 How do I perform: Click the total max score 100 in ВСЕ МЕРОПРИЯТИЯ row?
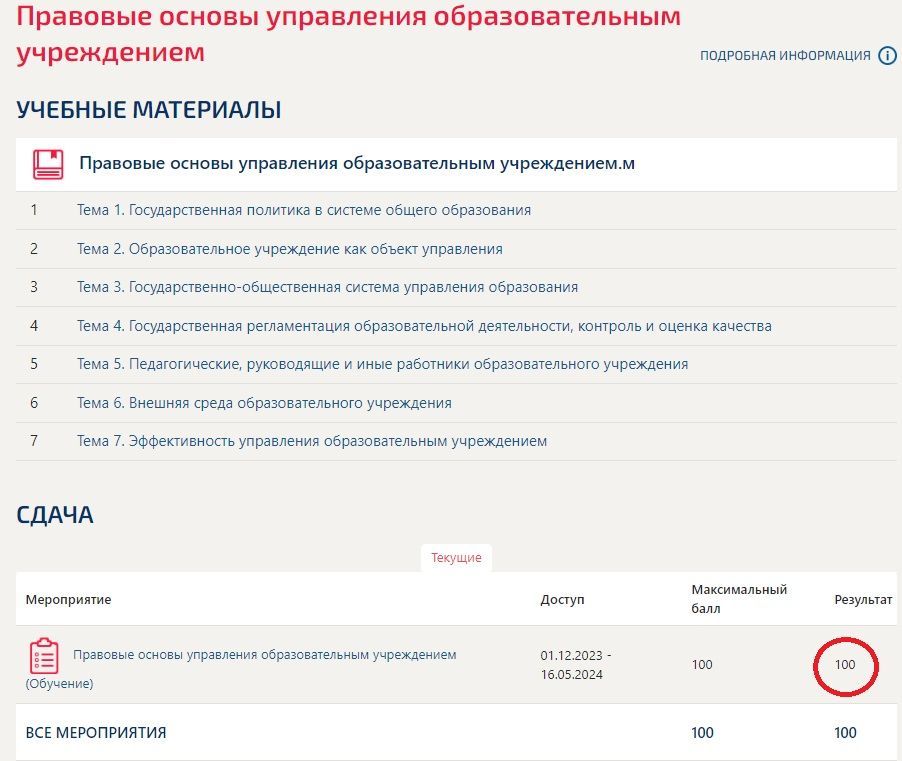[x=702, y=732]
